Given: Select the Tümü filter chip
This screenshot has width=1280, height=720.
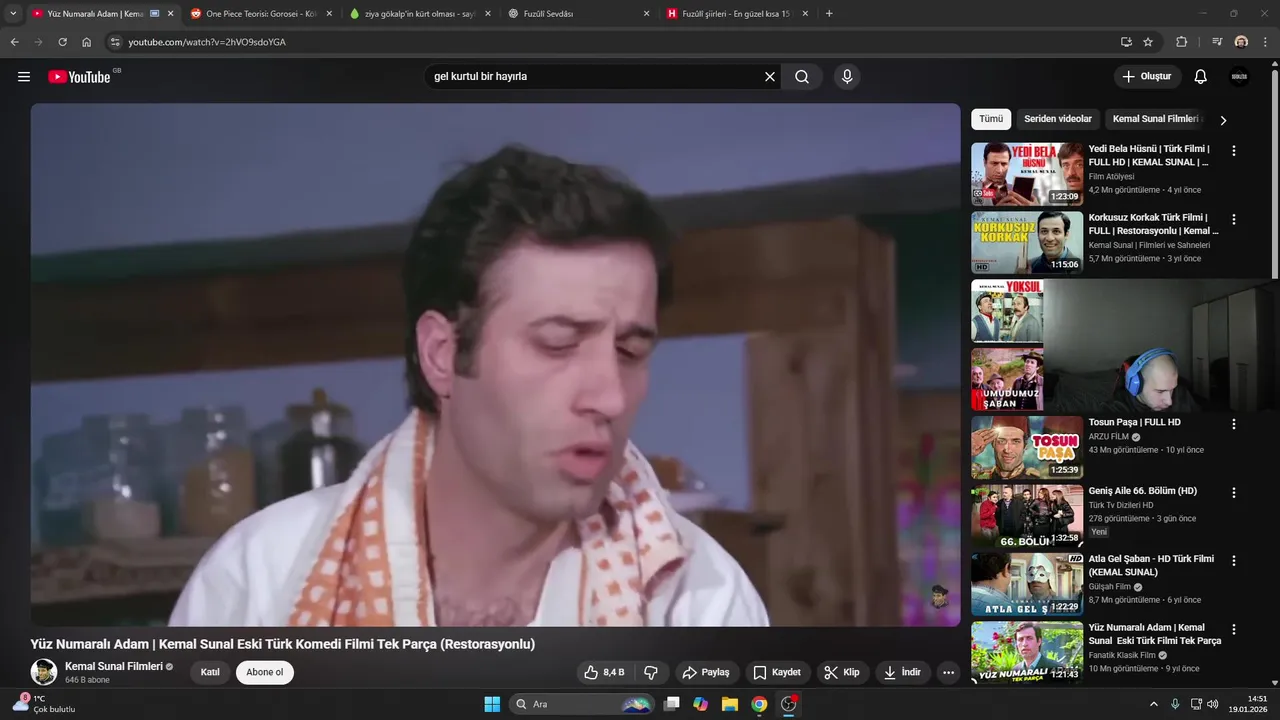Looking at the screenshot, I should [991, 119].
